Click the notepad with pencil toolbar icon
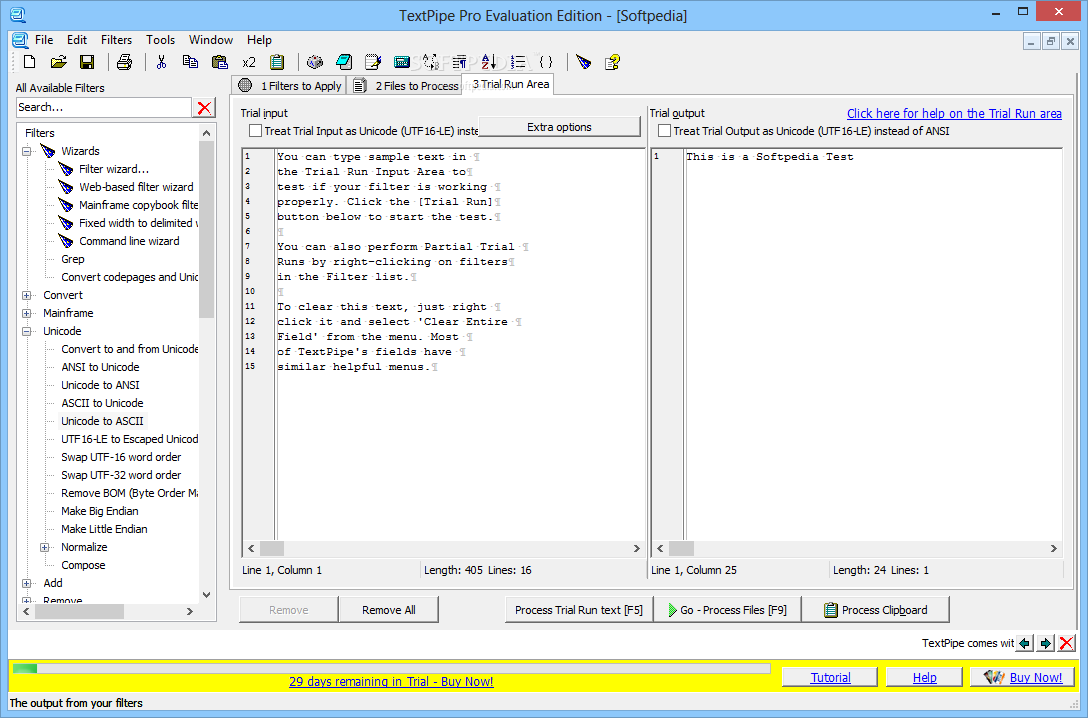The image size is (1088, 718). [x=373, y=62]
